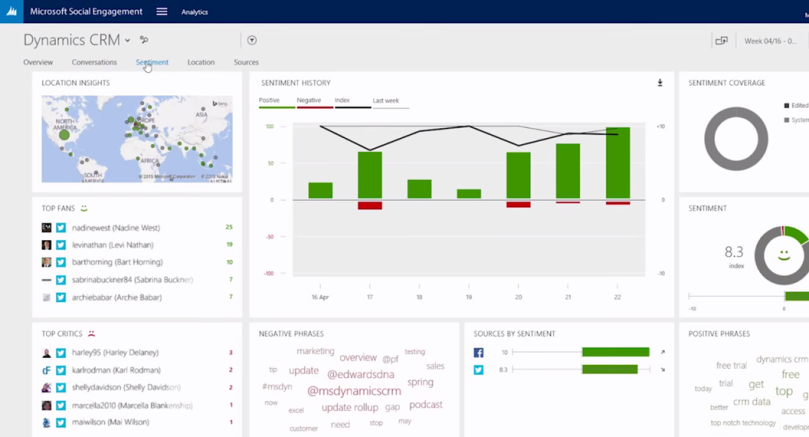The image size is (809, 437).
Task: Open nadinewest (Nadine West) profile
Action: click(116, 228)
